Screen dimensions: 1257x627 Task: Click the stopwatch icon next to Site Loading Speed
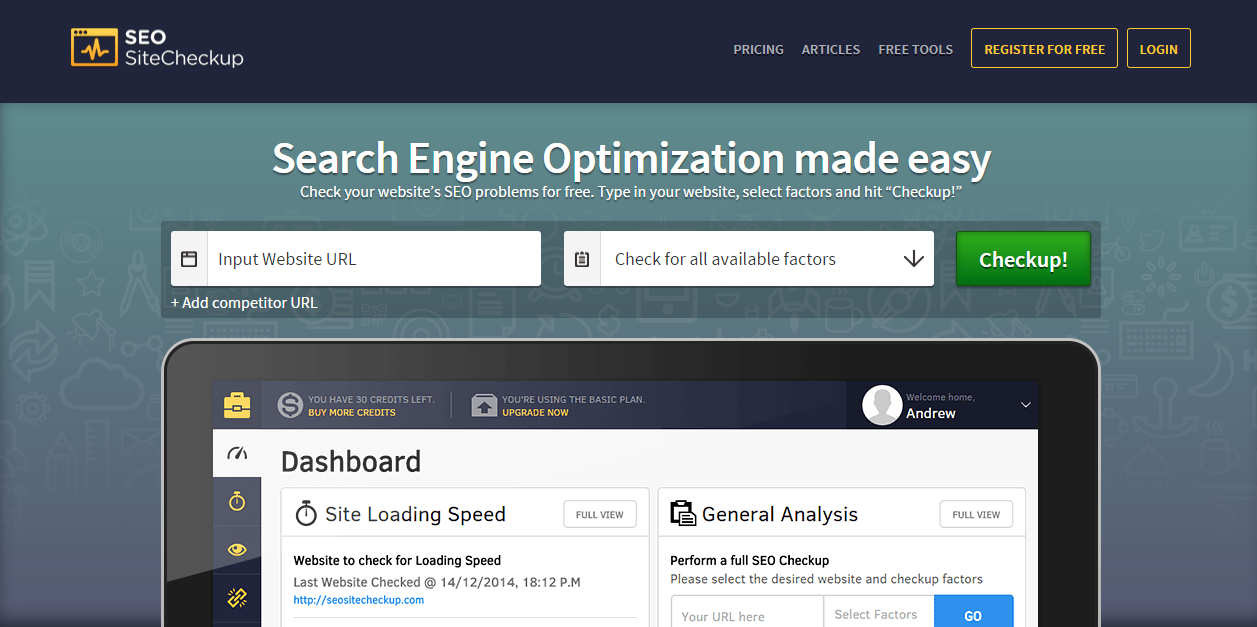coord(306,514)
